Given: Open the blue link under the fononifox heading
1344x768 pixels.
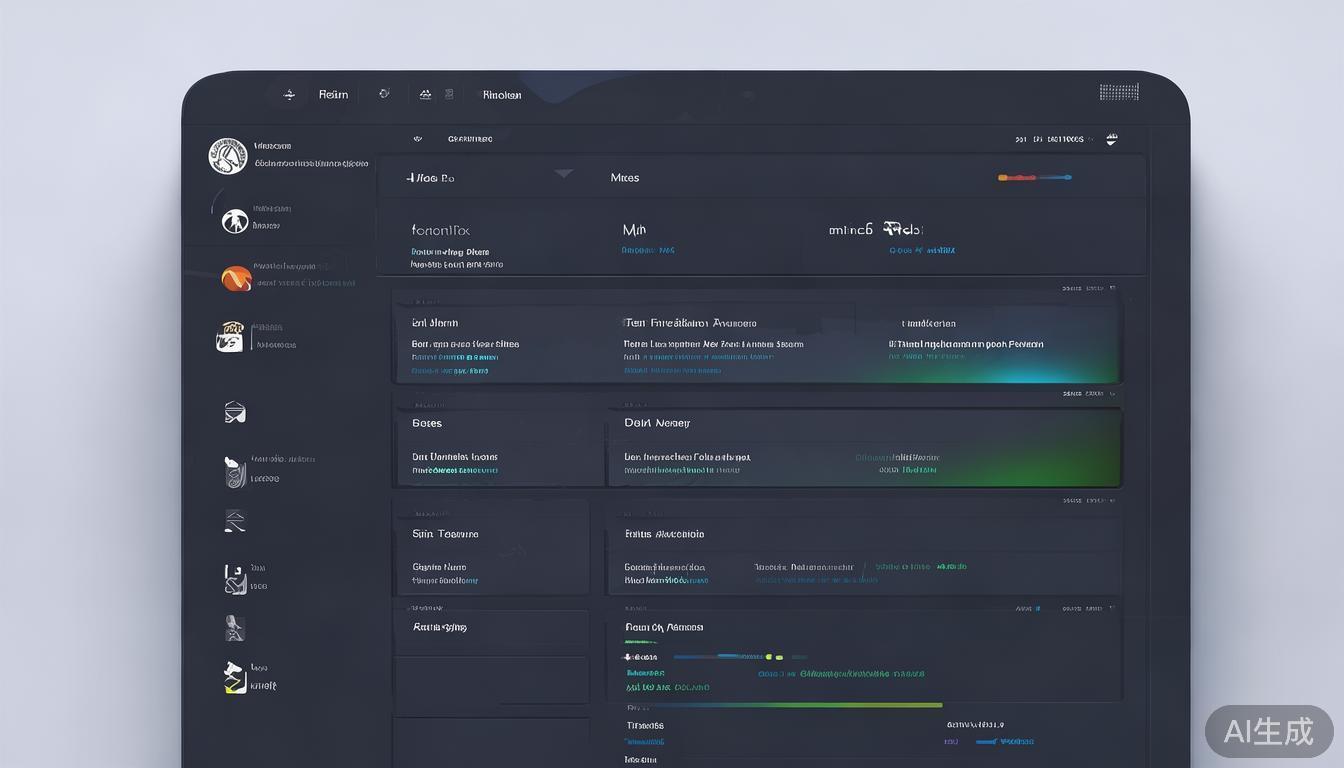Looking at the screenshot, I should (x=450, y=252).
